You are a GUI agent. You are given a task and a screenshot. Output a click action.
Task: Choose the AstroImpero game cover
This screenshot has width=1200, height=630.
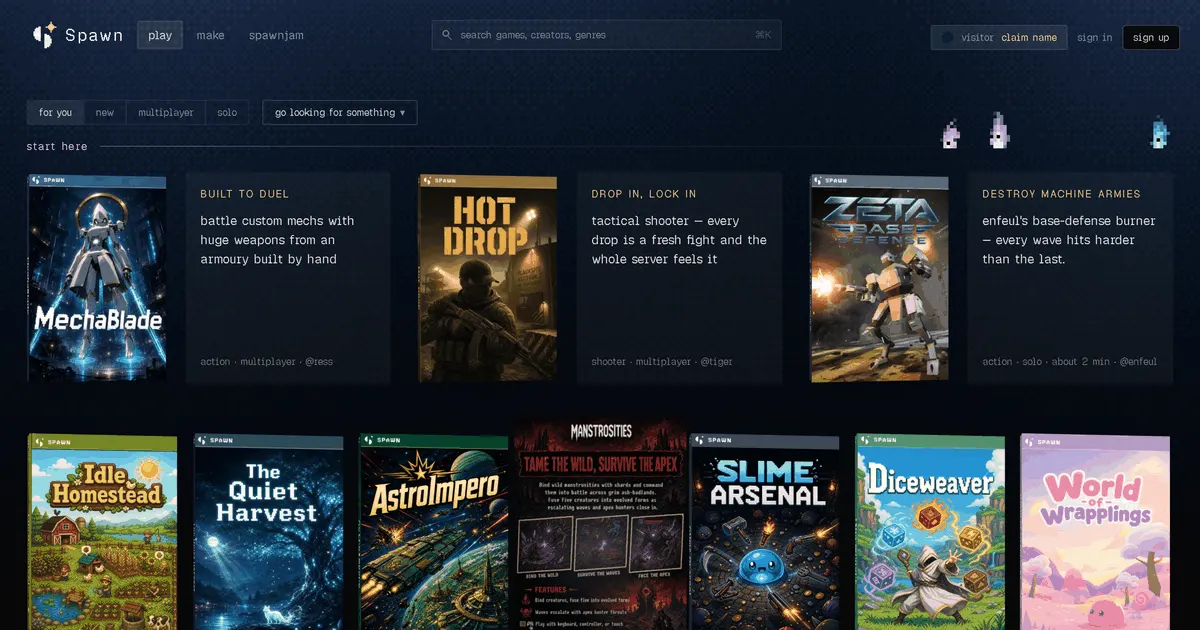coord(434,532)
